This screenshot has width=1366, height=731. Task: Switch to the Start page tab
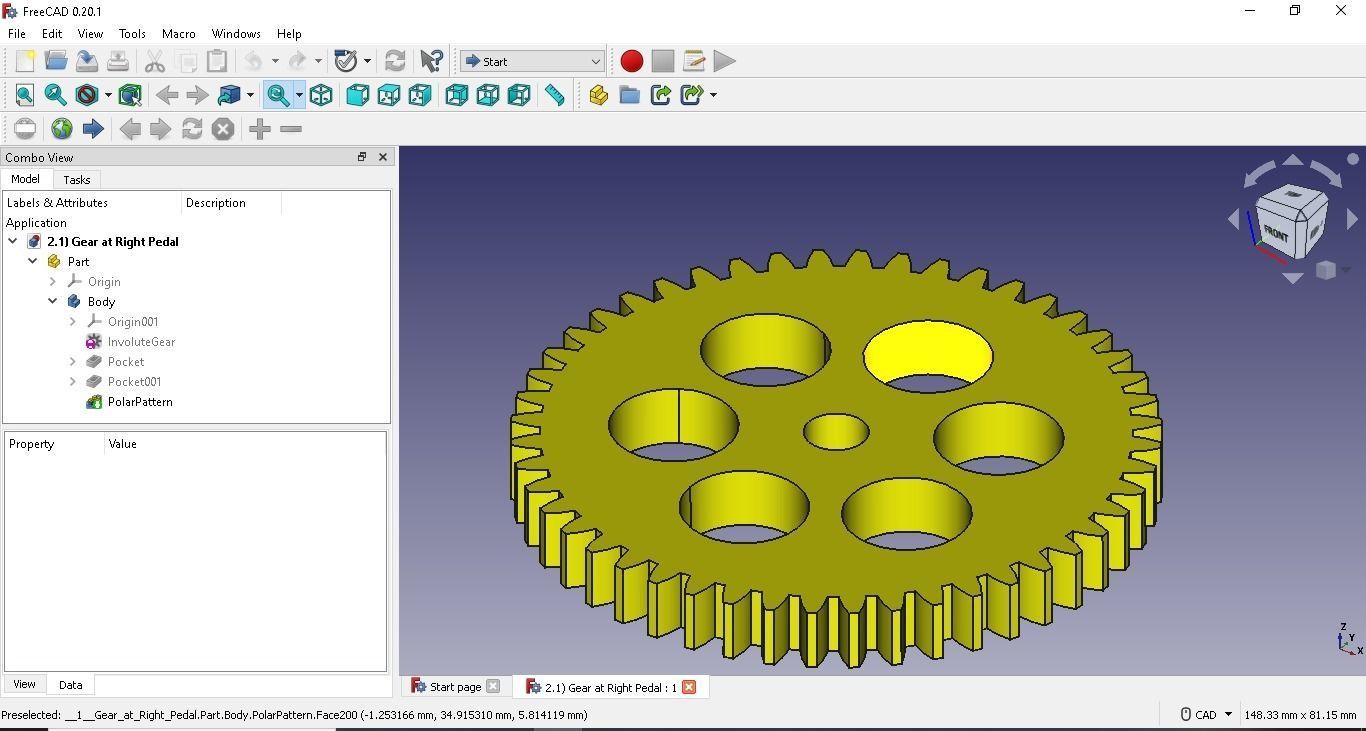(455, 687)
